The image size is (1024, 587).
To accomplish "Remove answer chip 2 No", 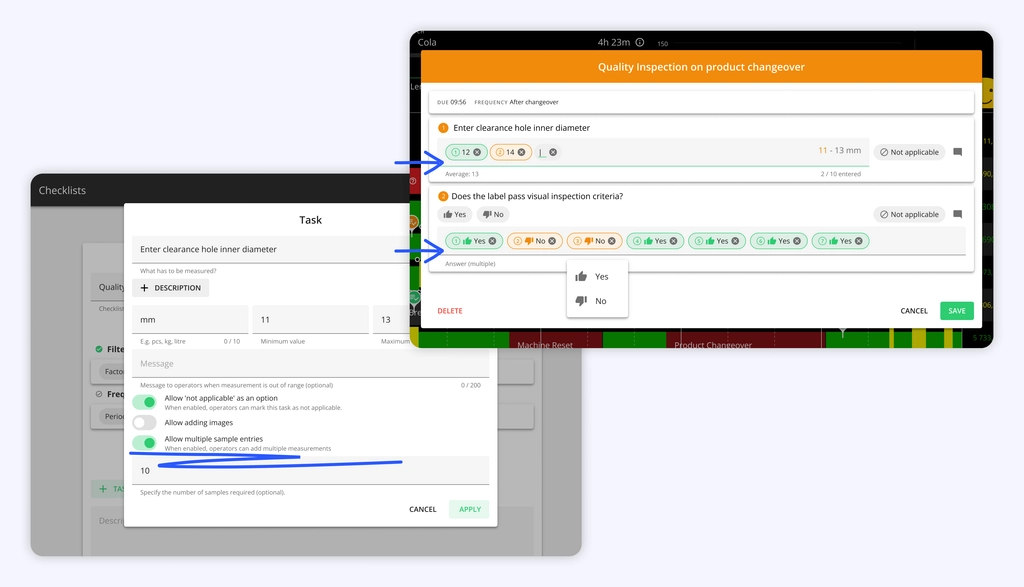I will click(552, 241).
